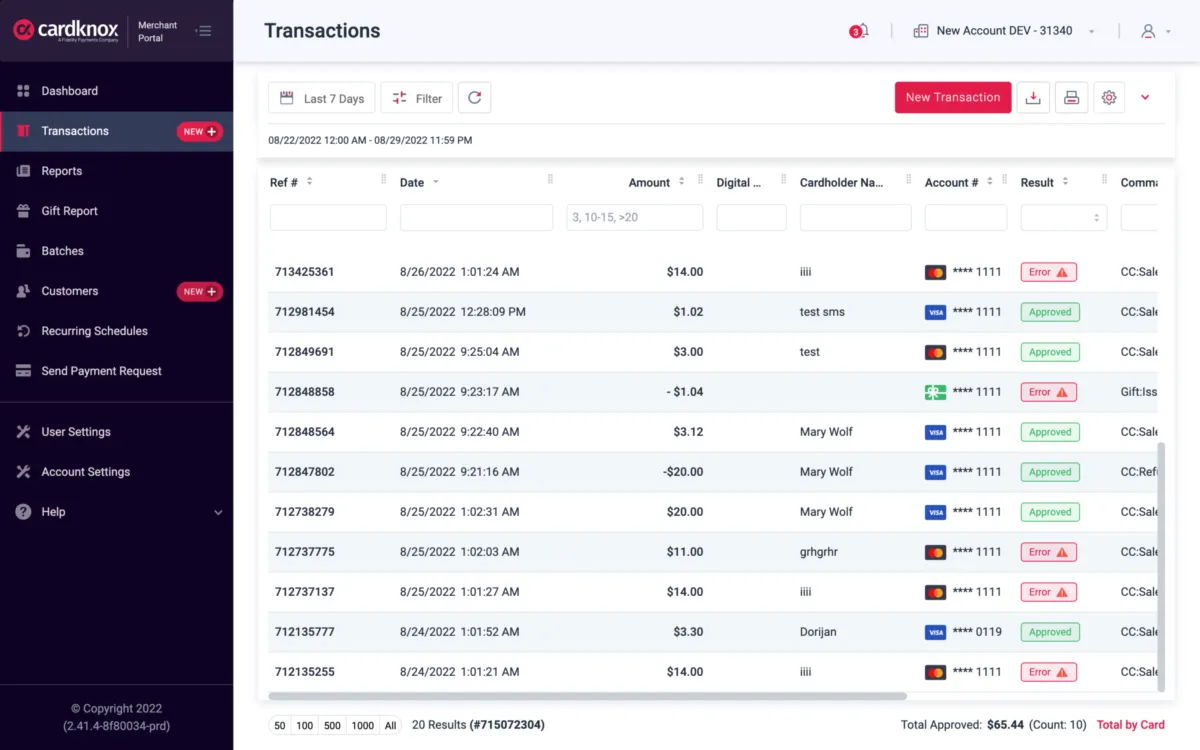The width and height of the screenshot is (1200, 750).
Task: Click the Cardknox logo
Action: [x=66, y=31]
